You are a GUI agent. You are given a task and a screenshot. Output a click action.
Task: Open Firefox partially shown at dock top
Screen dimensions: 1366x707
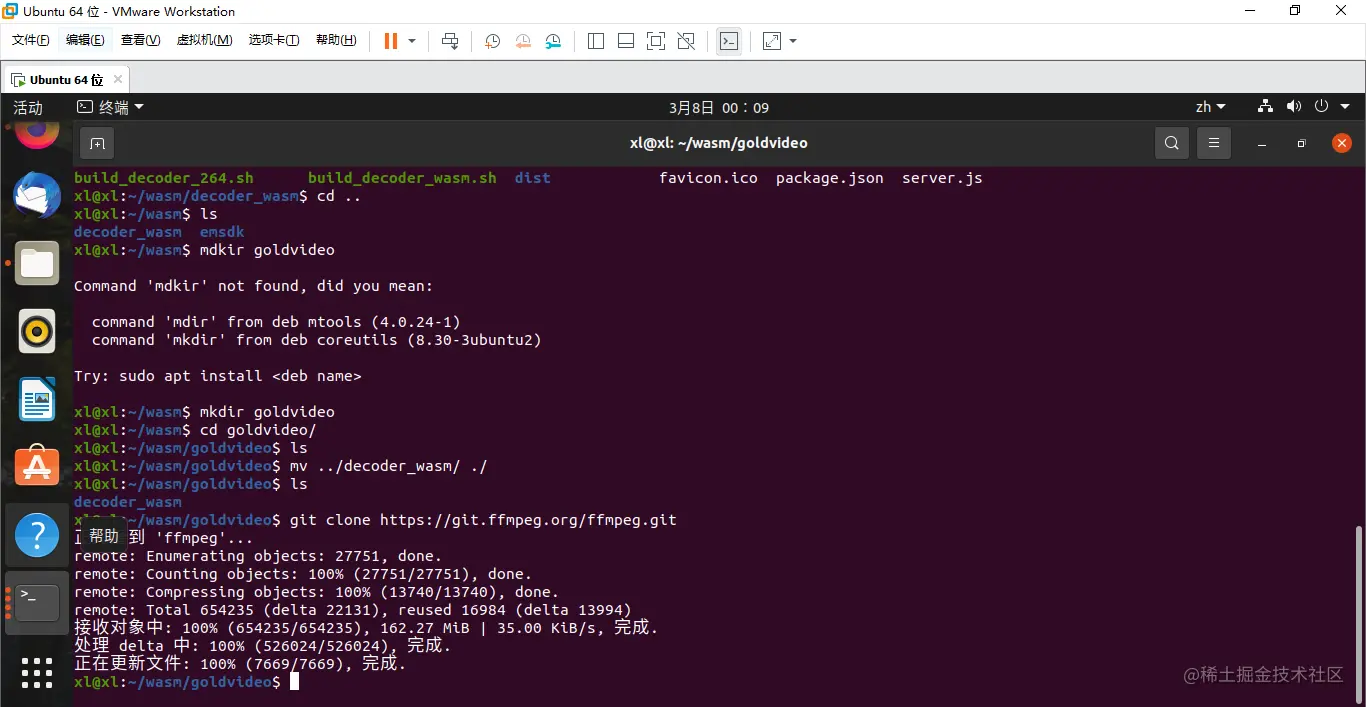tap(37, 134)
